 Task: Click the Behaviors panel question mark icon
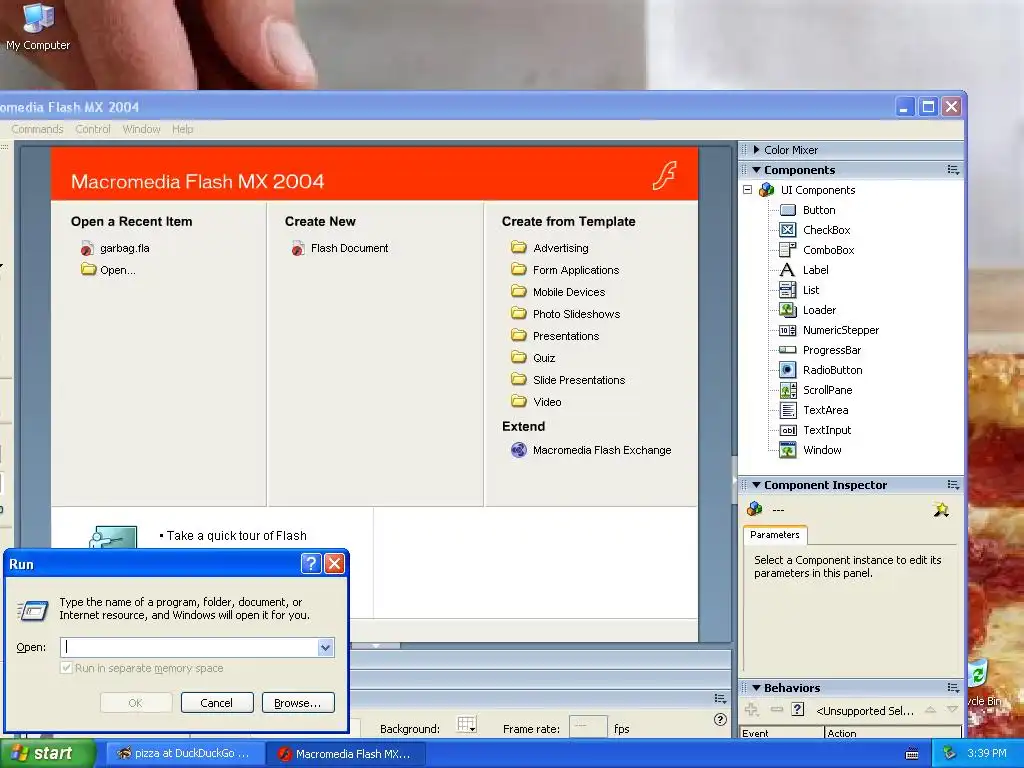797,709
